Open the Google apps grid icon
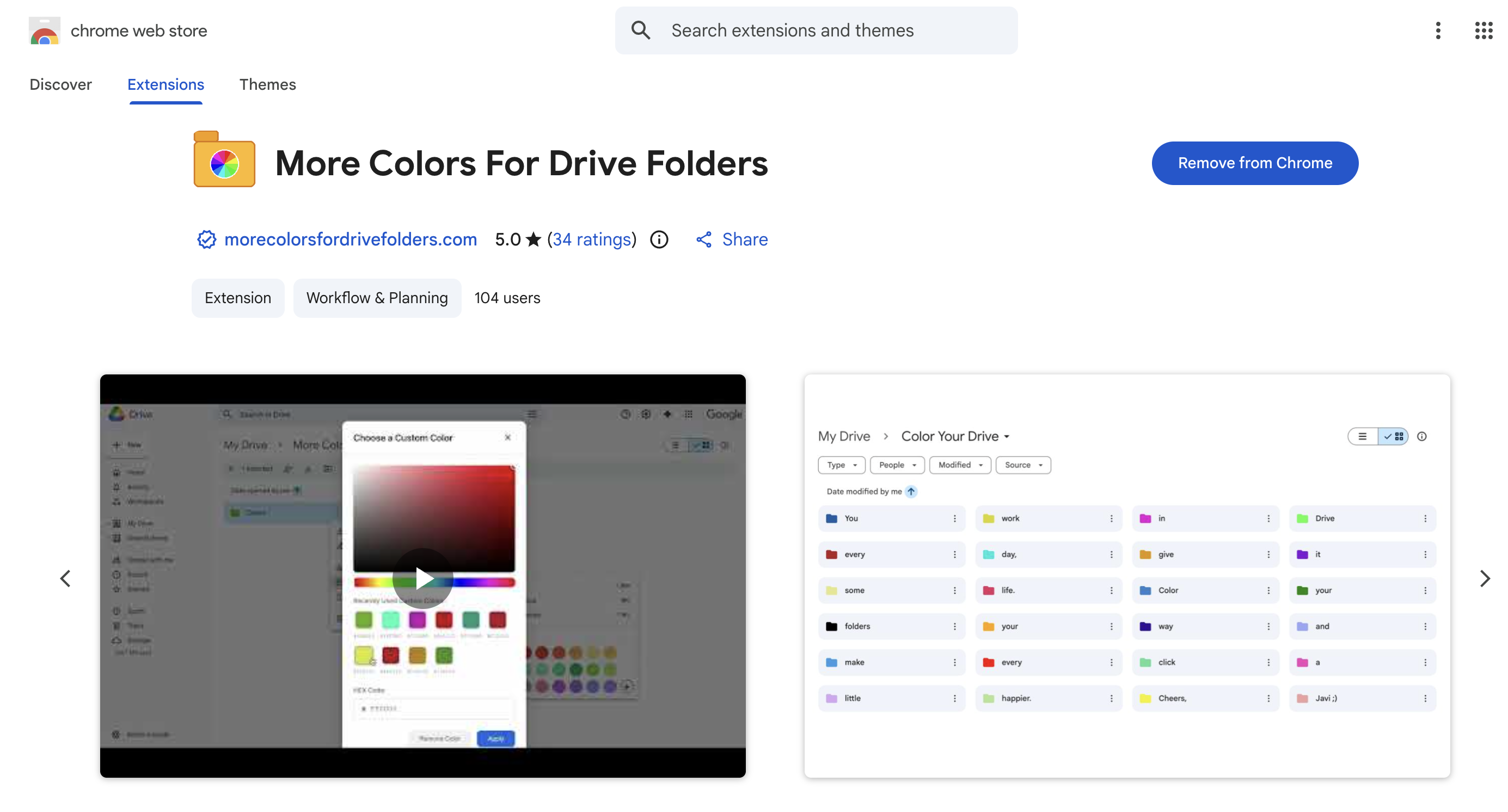This screenshot has width=1508, height=812. pyautogui.click(x=1484, y=30)
